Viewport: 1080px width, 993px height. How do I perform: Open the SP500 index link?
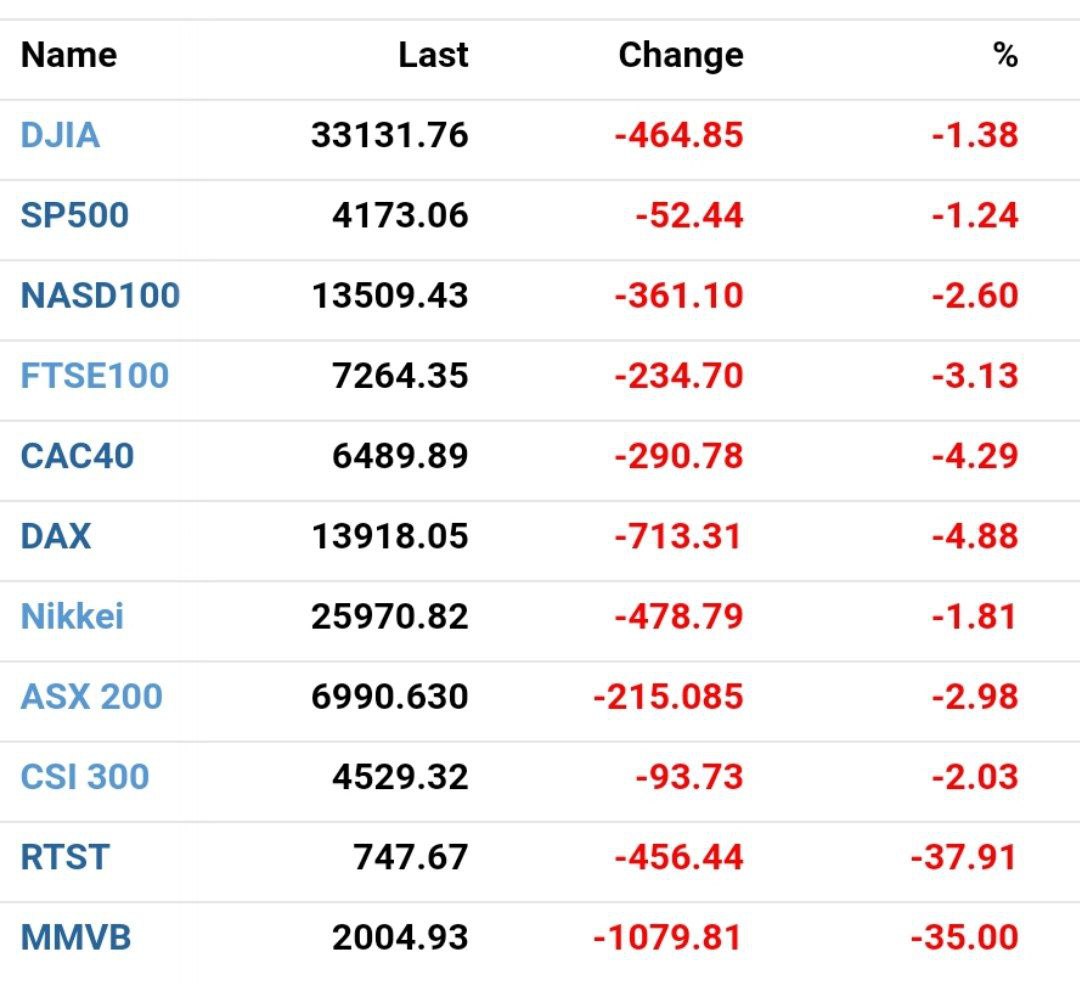point(74,215)
